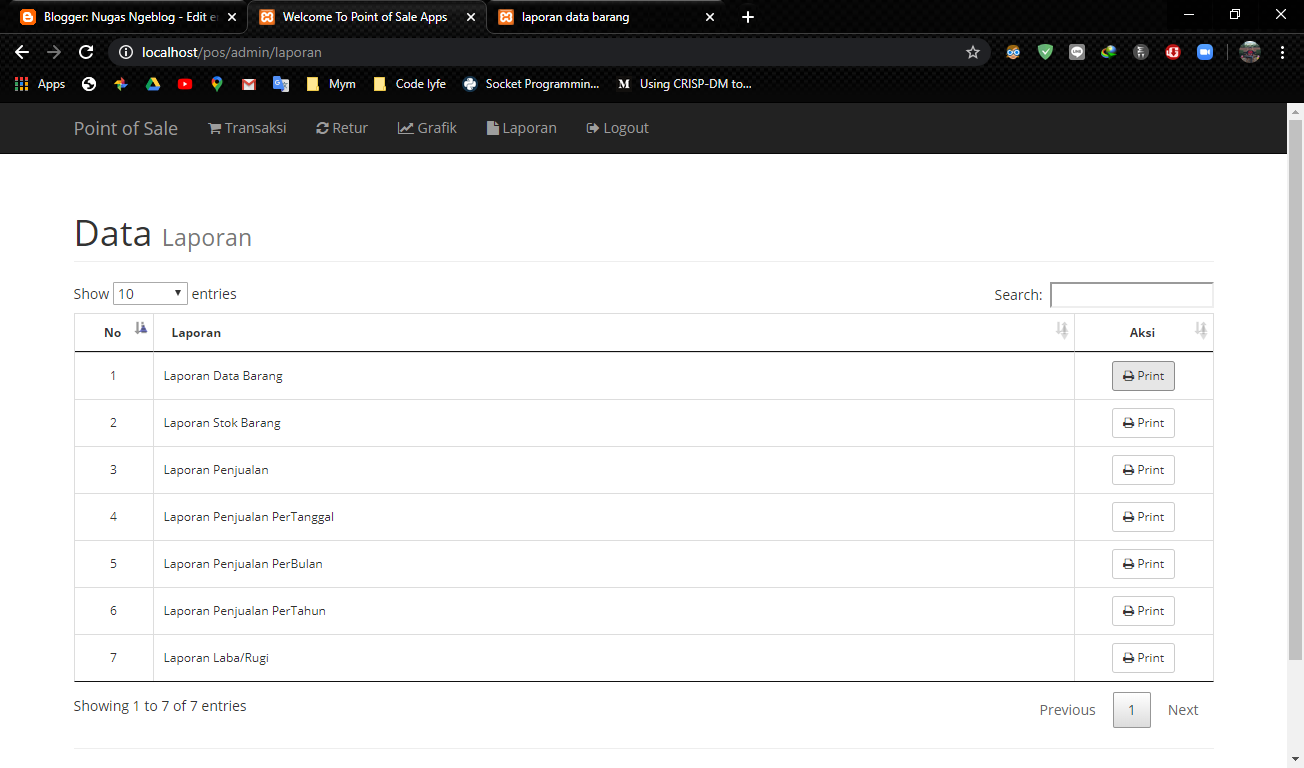Image resolution: width=1304 pixels, height=768 pixels.
Task: Select pagination page 1
Action: [1132, 710]
